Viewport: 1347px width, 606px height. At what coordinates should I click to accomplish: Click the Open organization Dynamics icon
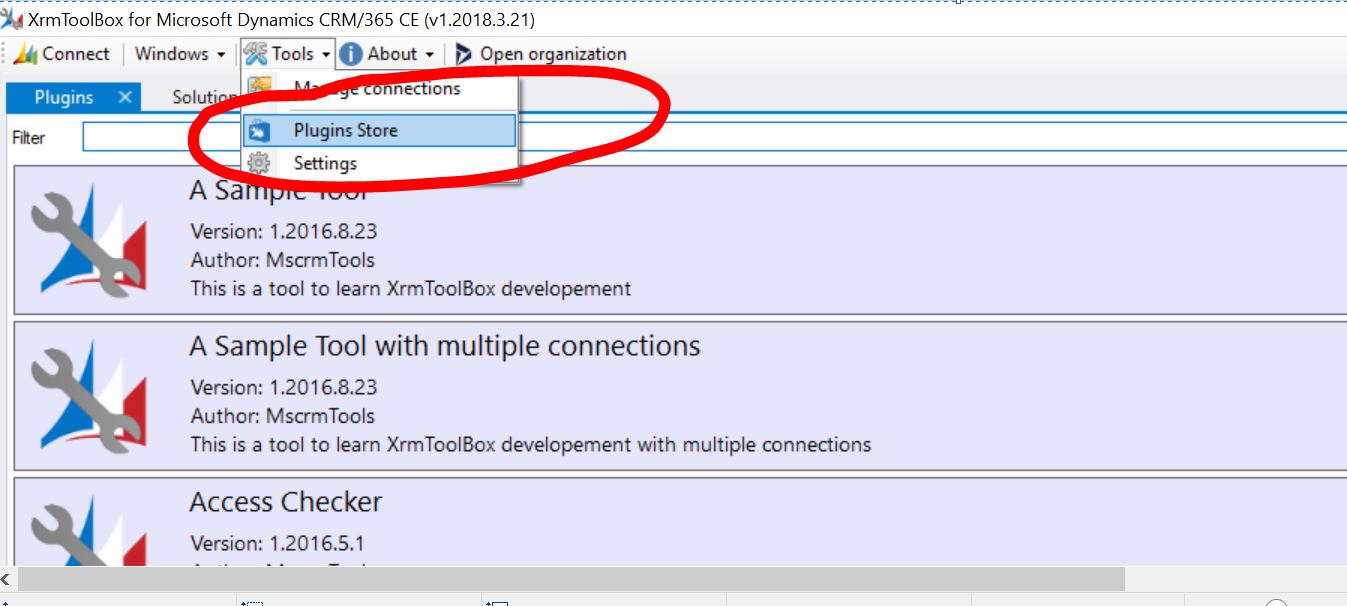464,54
